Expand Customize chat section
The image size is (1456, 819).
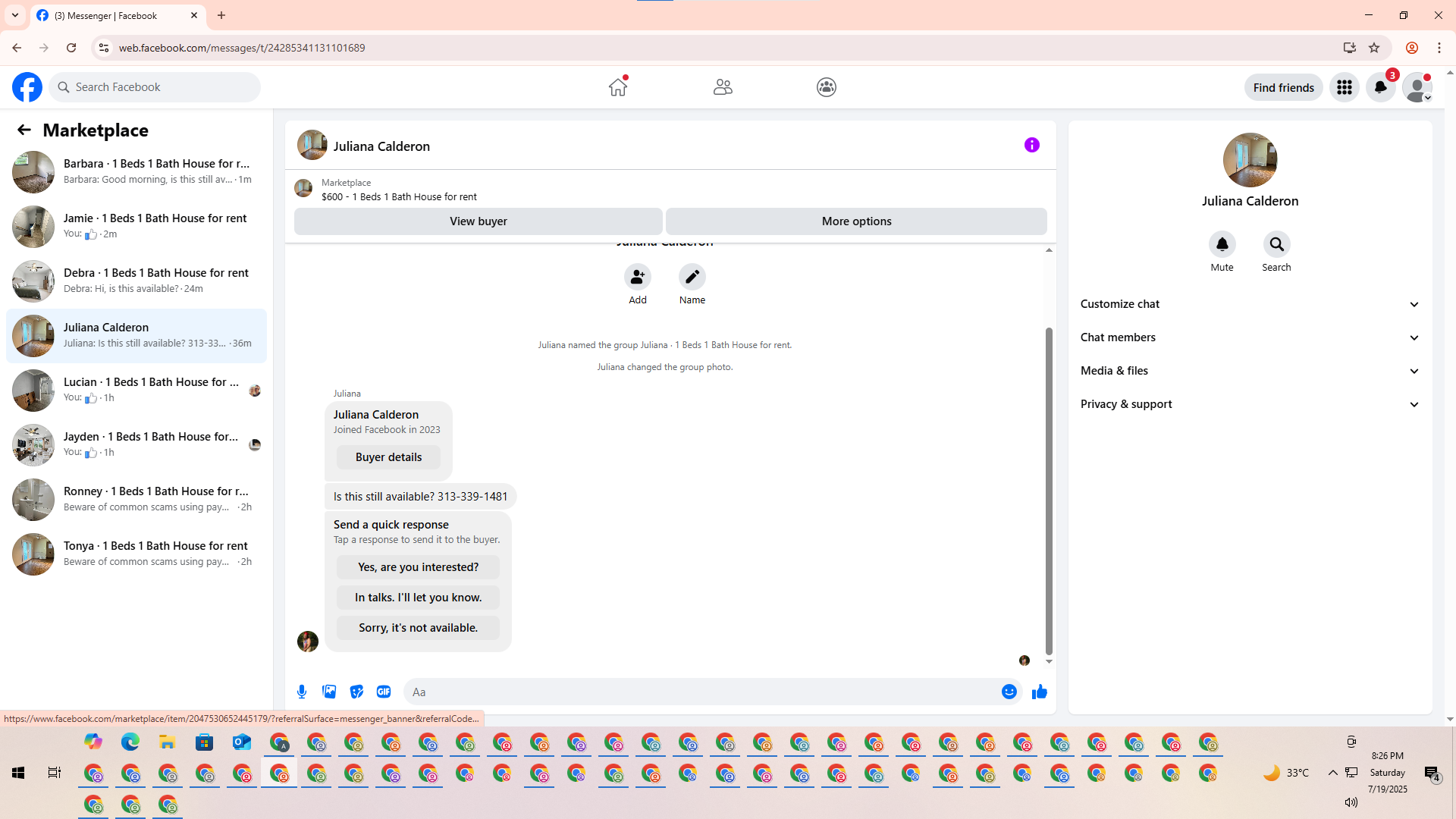[1249, 304]
